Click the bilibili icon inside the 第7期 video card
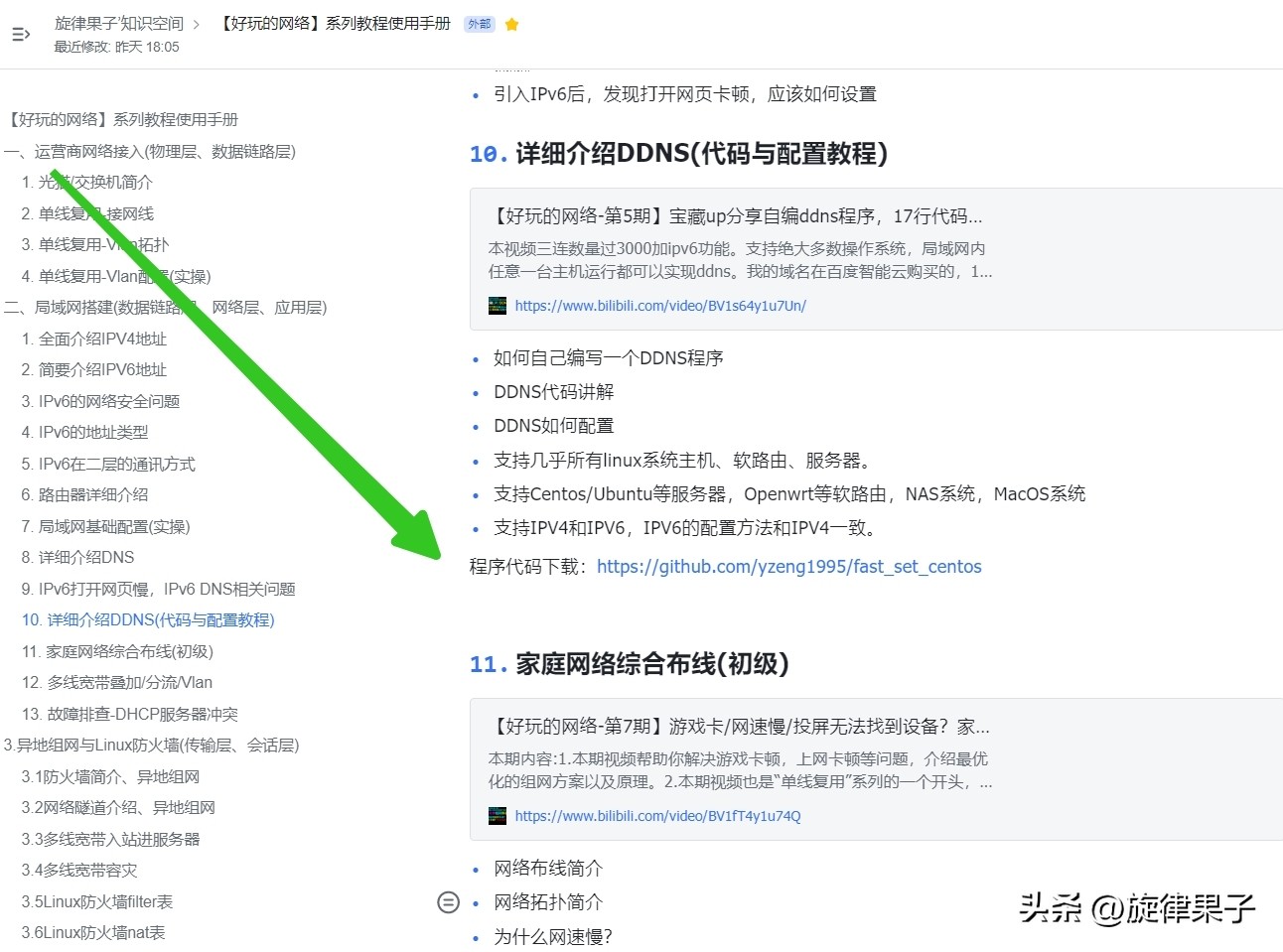This screenshot has height=952, width=1283. click(497, 815)
